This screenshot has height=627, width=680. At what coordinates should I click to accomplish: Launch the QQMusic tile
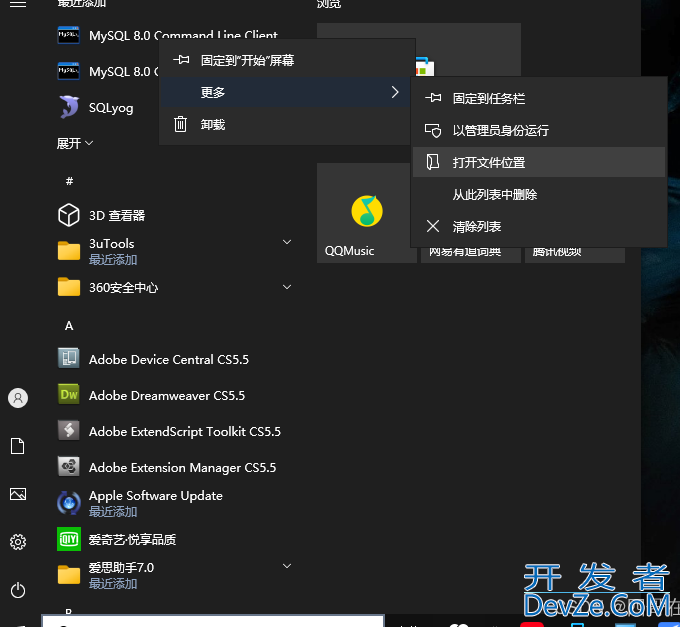pyautogui.click(x=366, y=213)
